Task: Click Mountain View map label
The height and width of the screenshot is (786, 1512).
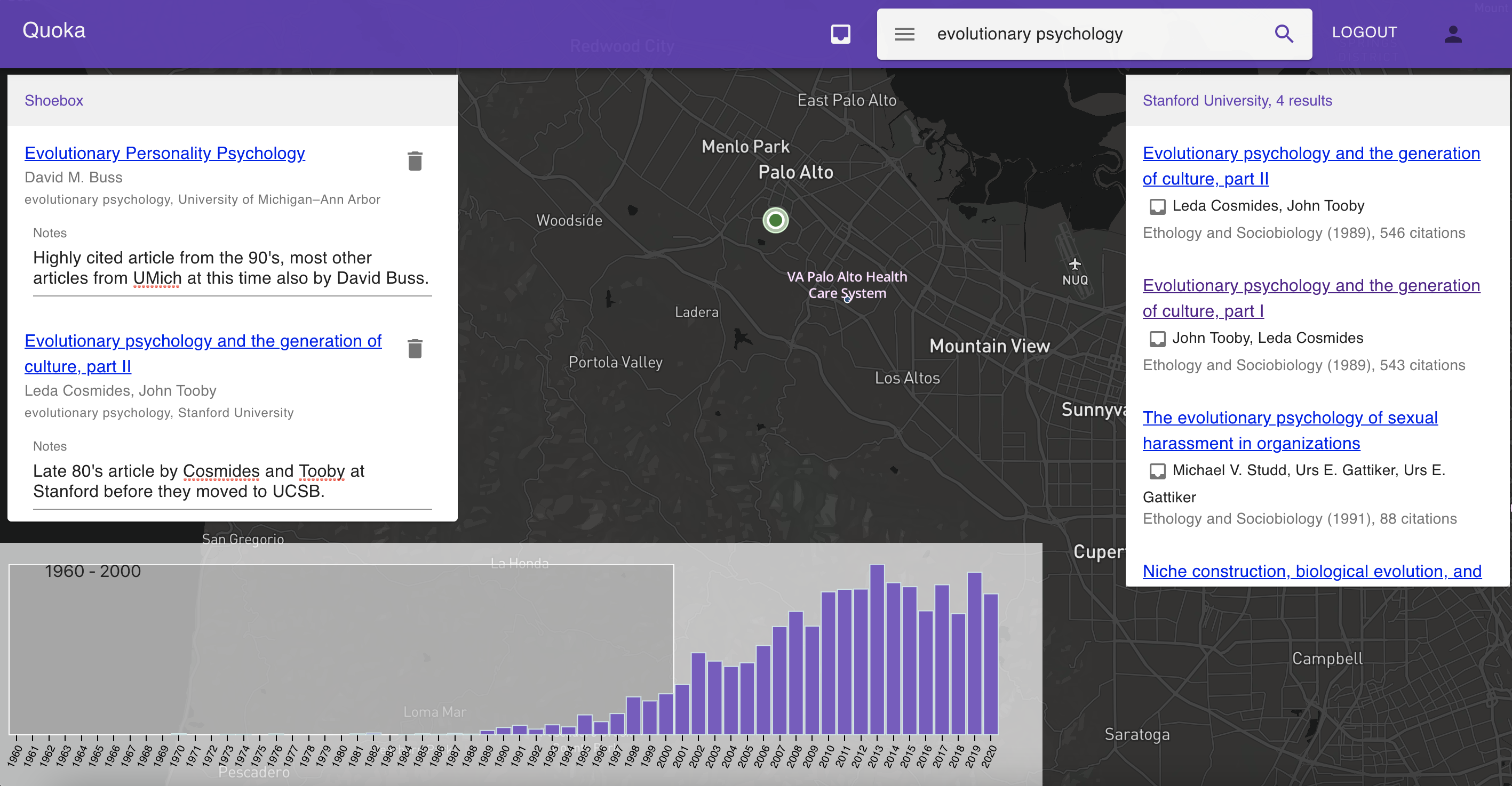Action: pos(990,346)
